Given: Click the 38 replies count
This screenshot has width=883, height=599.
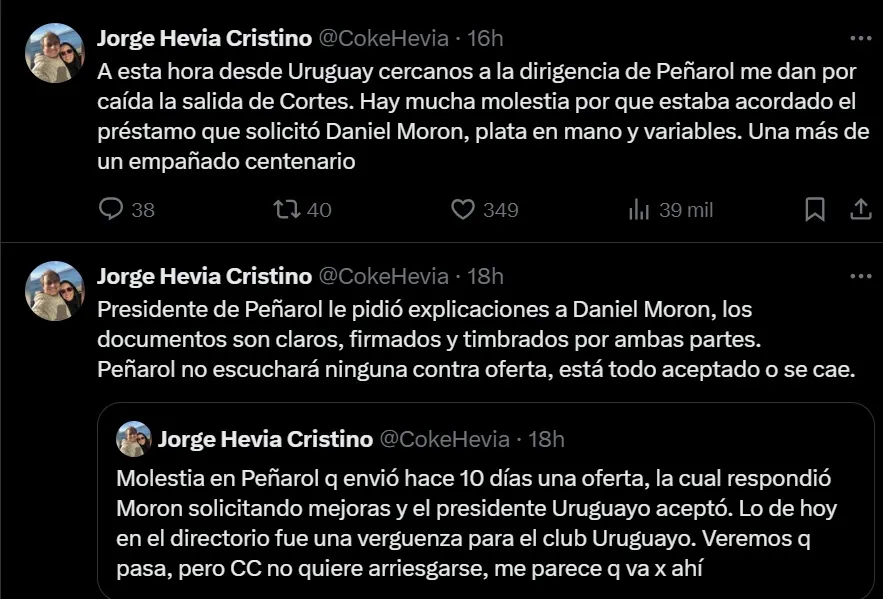Looking at the screenshot, I should [142, 209].
